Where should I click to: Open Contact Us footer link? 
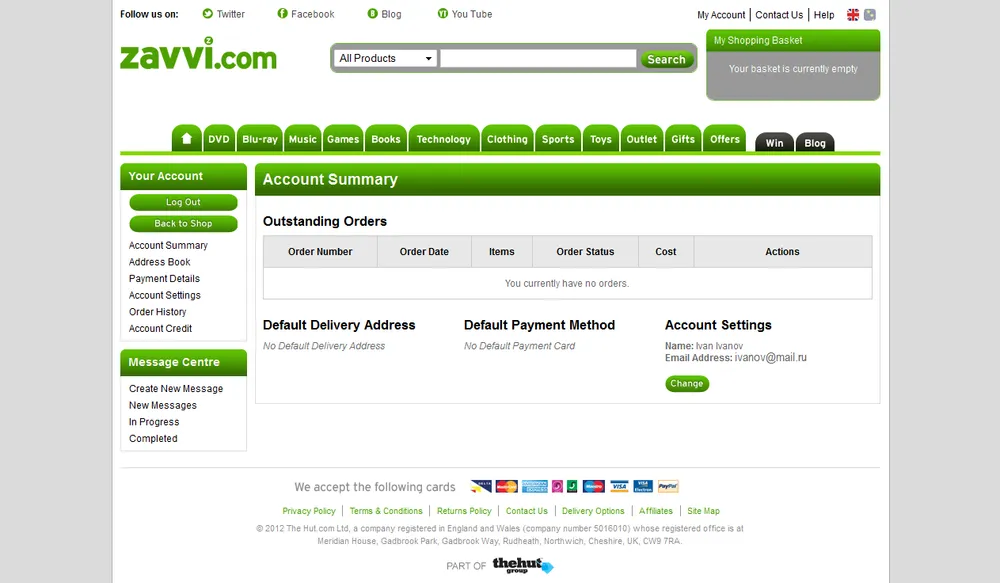point(527,511)
